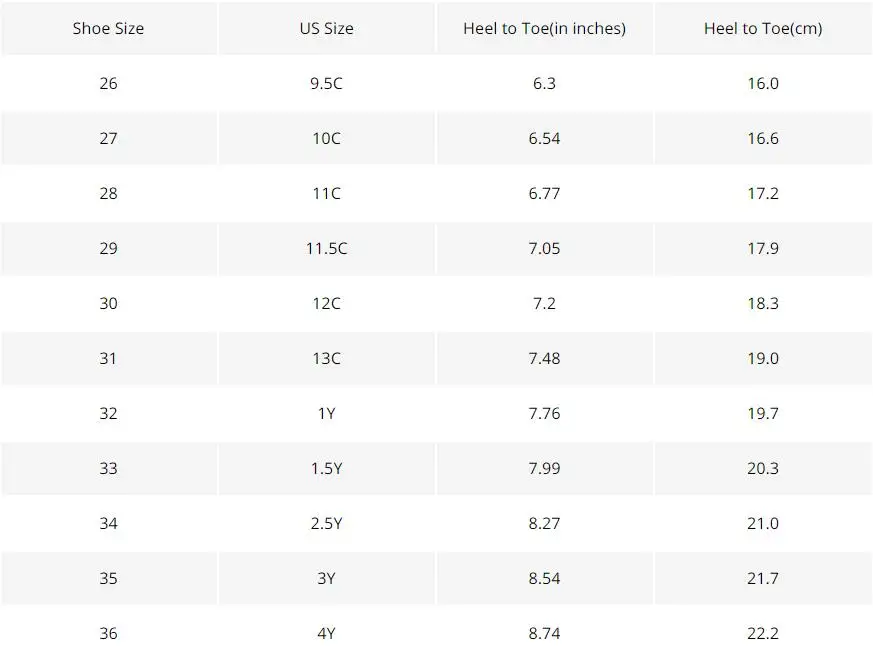
Task: Click shoe size 33 cell
Action: point(109,468)
